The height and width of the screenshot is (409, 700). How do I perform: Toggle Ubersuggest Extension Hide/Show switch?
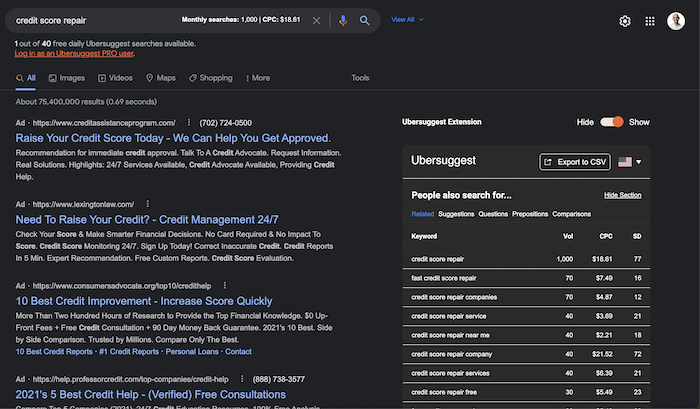(x=612, y=122)
